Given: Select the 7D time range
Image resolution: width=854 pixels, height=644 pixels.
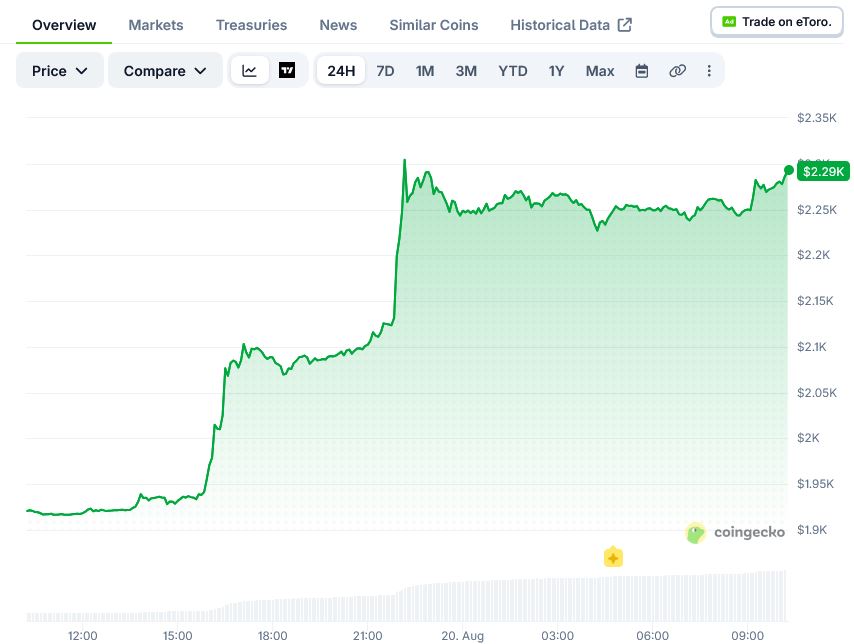Looking at the screenshot, I should (385, 71).
